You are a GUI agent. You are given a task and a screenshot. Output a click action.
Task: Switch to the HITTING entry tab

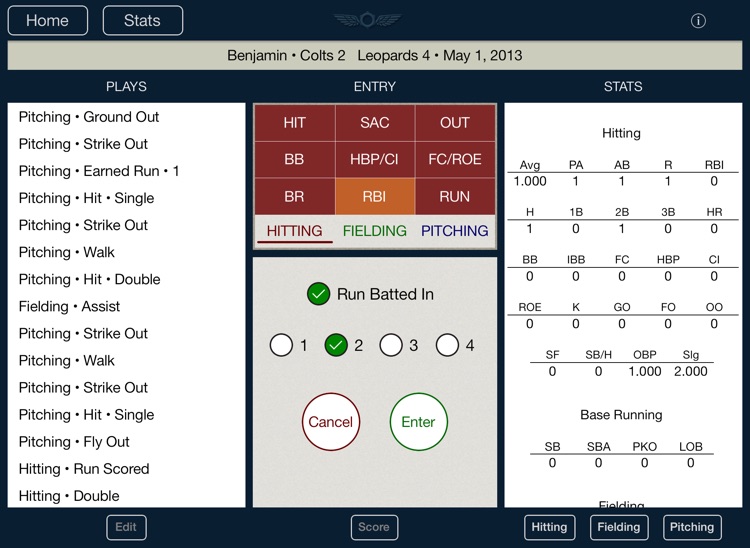click(x=294, y=231)
